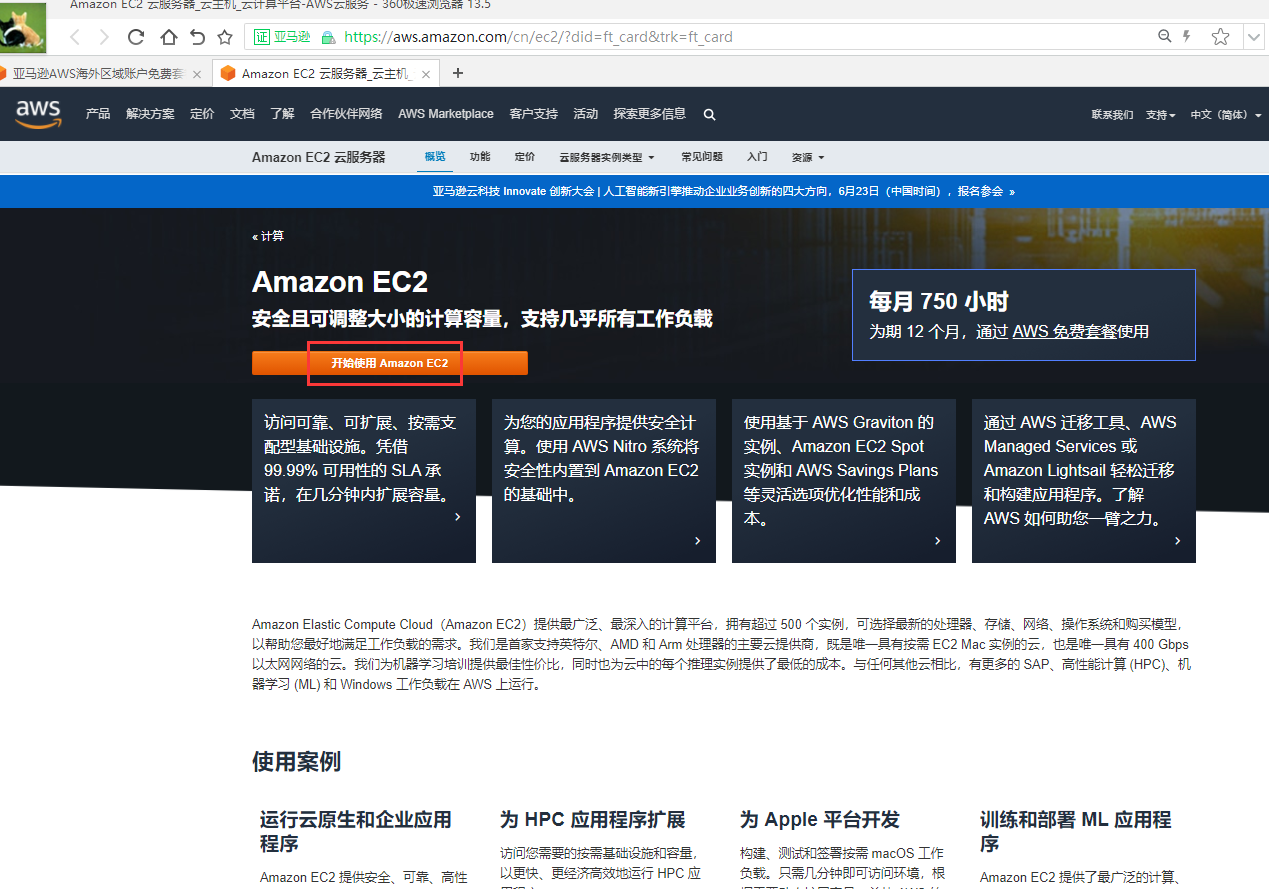Bookmark page with the star icon left of address bar
The height and width of the screenshot is (889, 1269).
[x=225, y=37]
